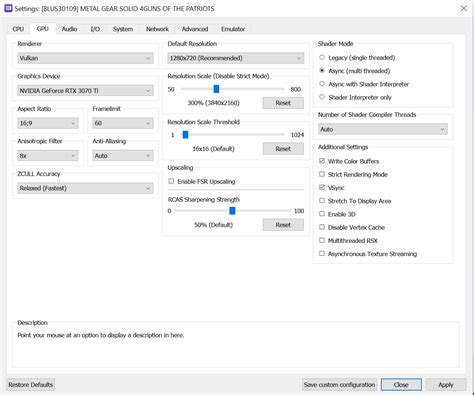Click the Apply button
Screen dimensions: 474x395
click(x=446, y=385)
